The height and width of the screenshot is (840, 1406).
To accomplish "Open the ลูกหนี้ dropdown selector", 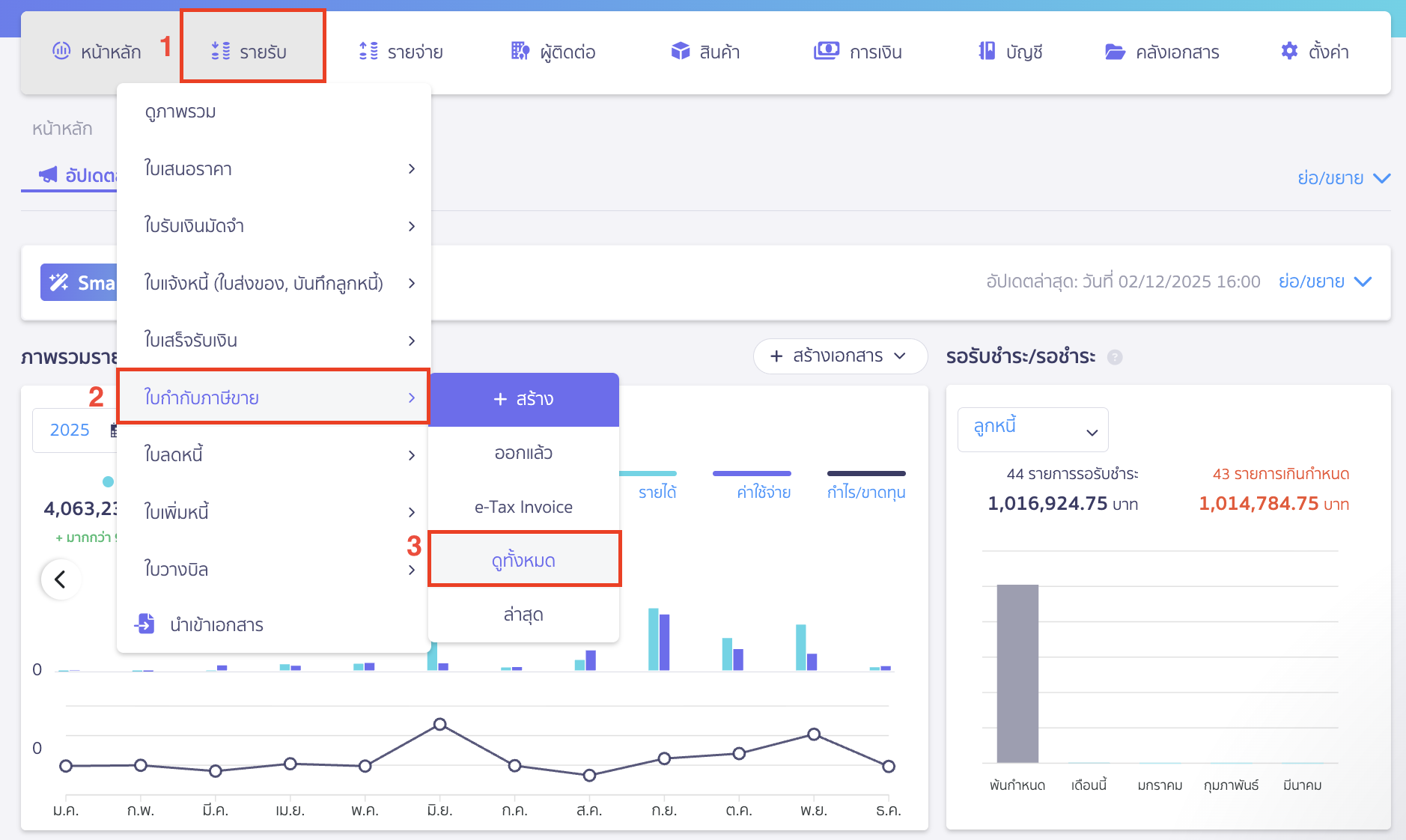I will point(1032,430).
